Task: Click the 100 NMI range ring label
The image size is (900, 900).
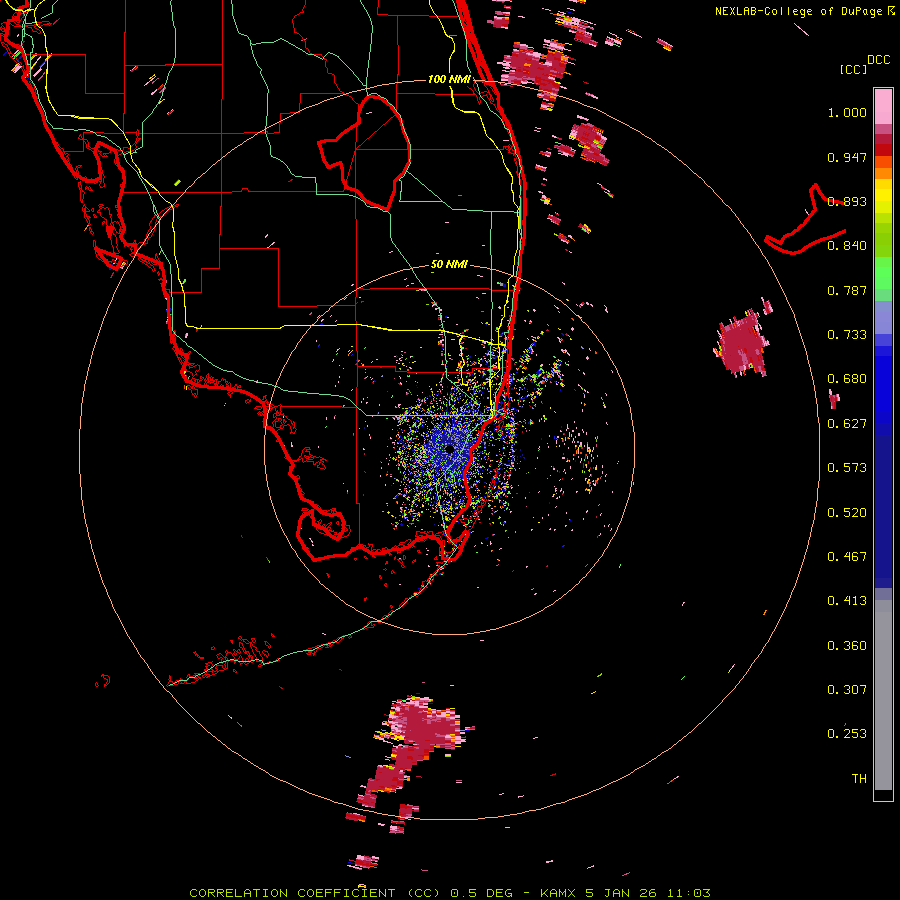Action: pyautogui.click(x=449, y=79)
